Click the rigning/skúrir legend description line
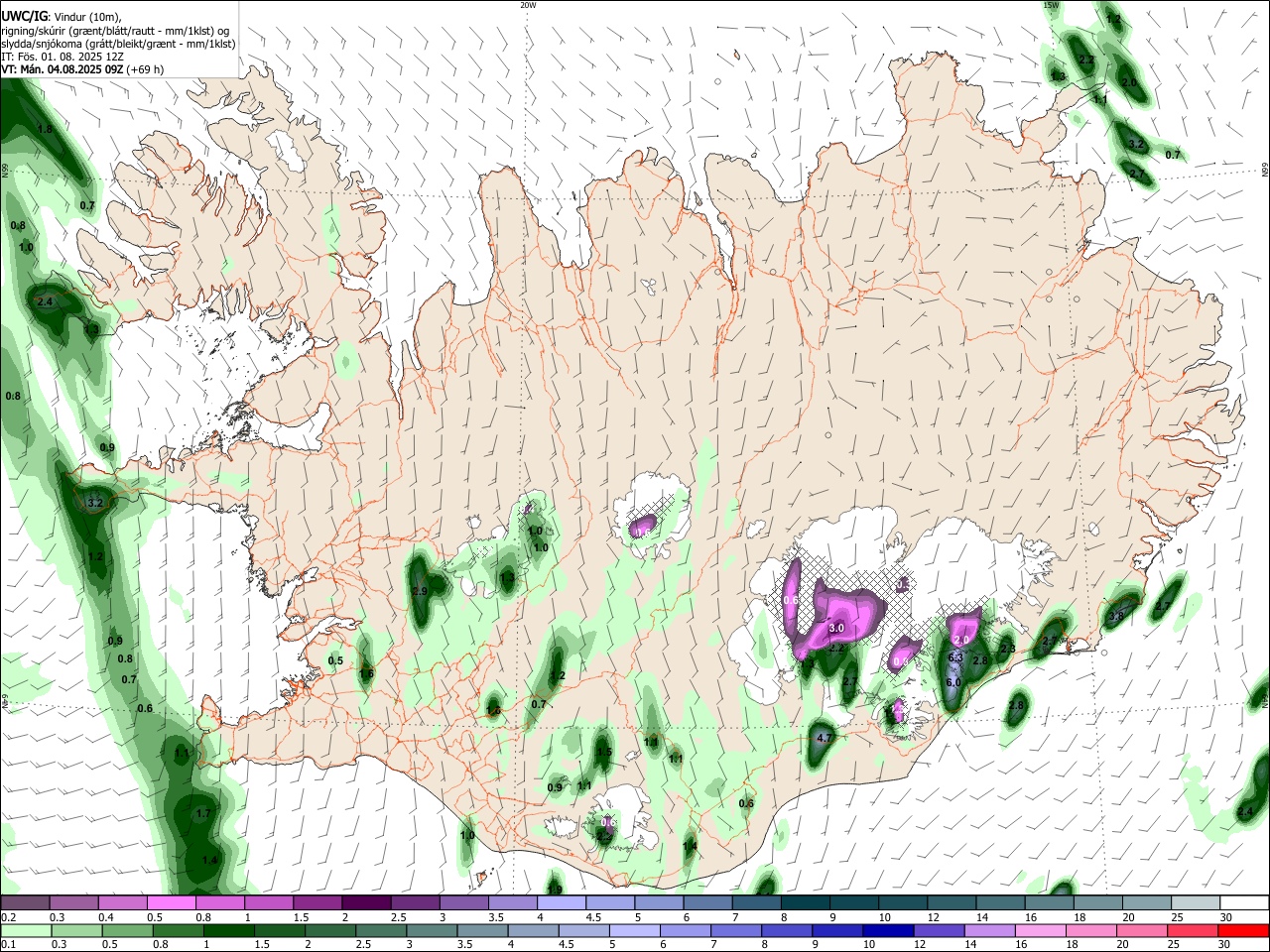 [x=115, y=30]
